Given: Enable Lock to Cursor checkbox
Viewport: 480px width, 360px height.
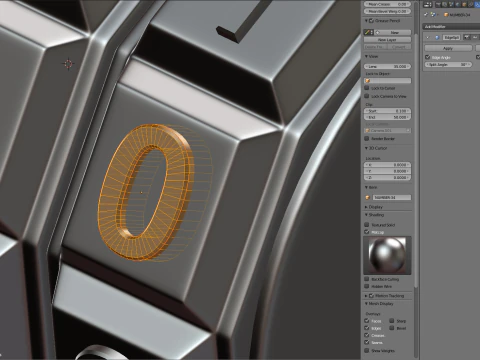Looking at the screenshot, I should pyautogui.click(x=367, y=88).
